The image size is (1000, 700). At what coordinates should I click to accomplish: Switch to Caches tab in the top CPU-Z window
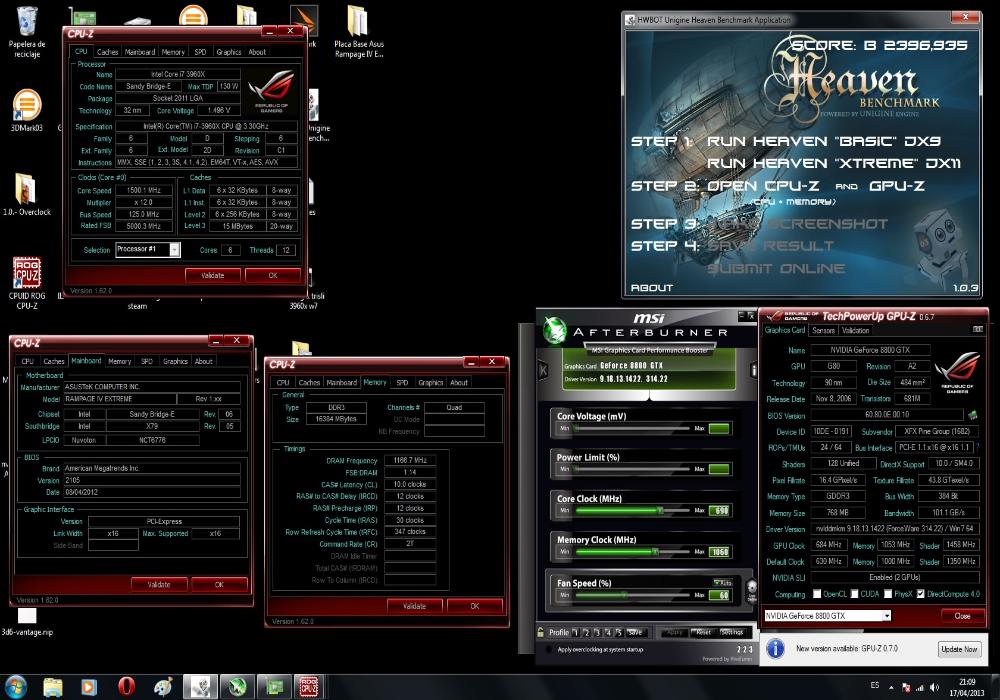coord(107,52)
